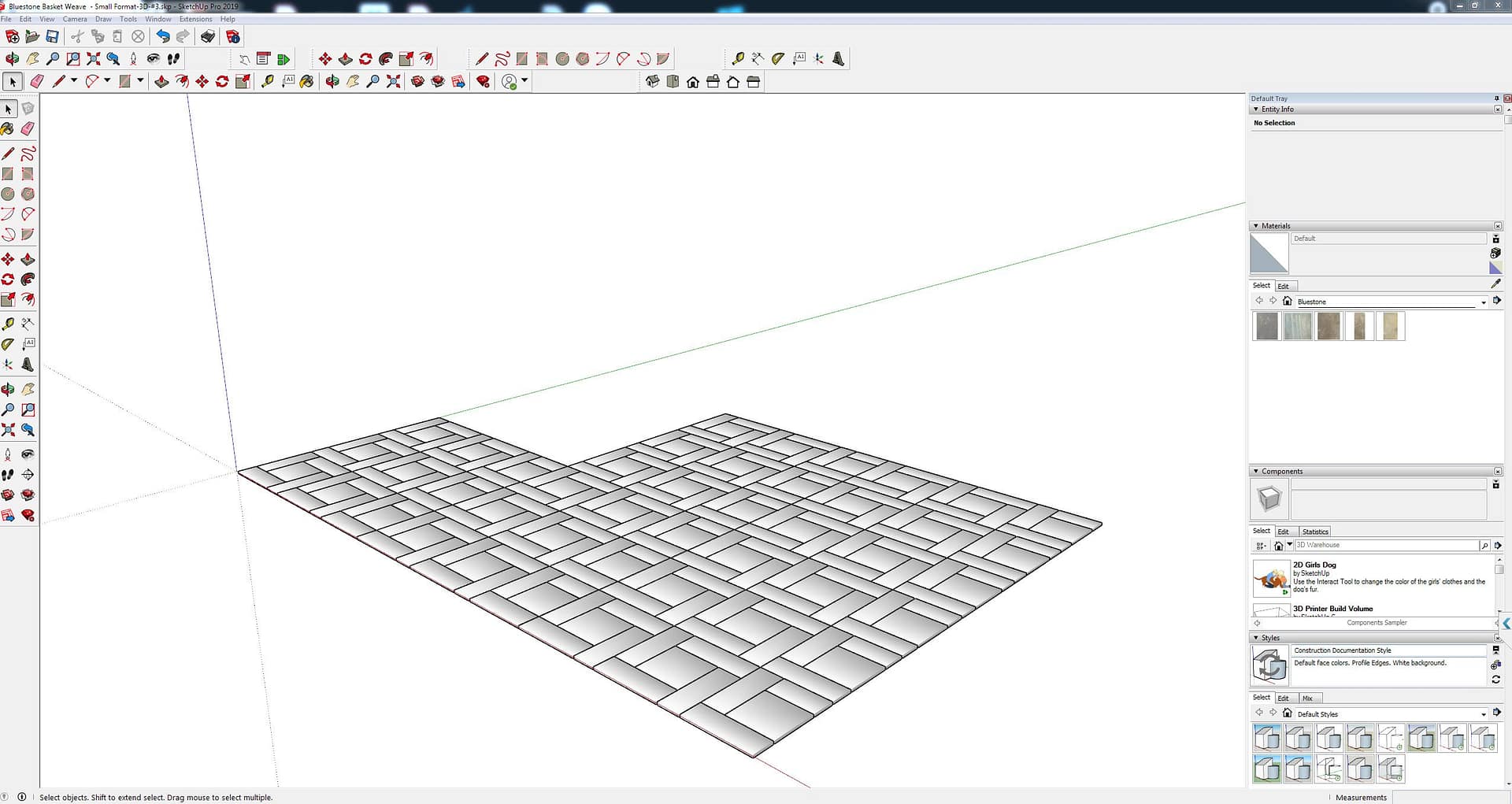Screen dimensions: 1512x804
Task: Click the 3D Warehouse search field
Action: pos(1386,545)
